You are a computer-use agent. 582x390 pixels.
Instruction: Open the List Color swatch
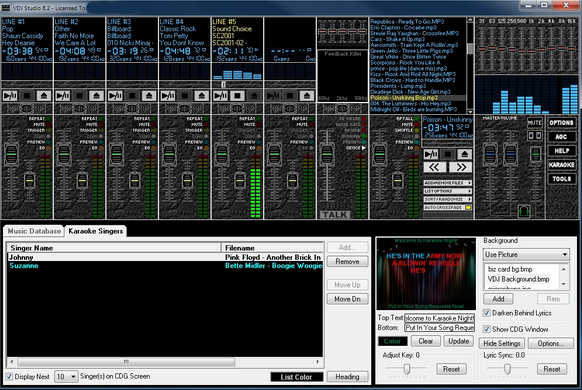(x=296, y=377)
